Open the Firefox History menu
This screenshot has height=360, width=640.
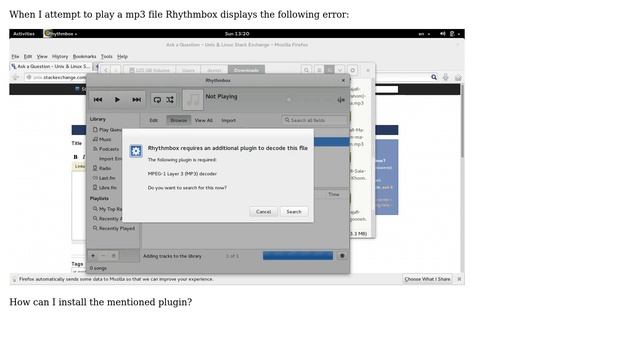point(60,57)
